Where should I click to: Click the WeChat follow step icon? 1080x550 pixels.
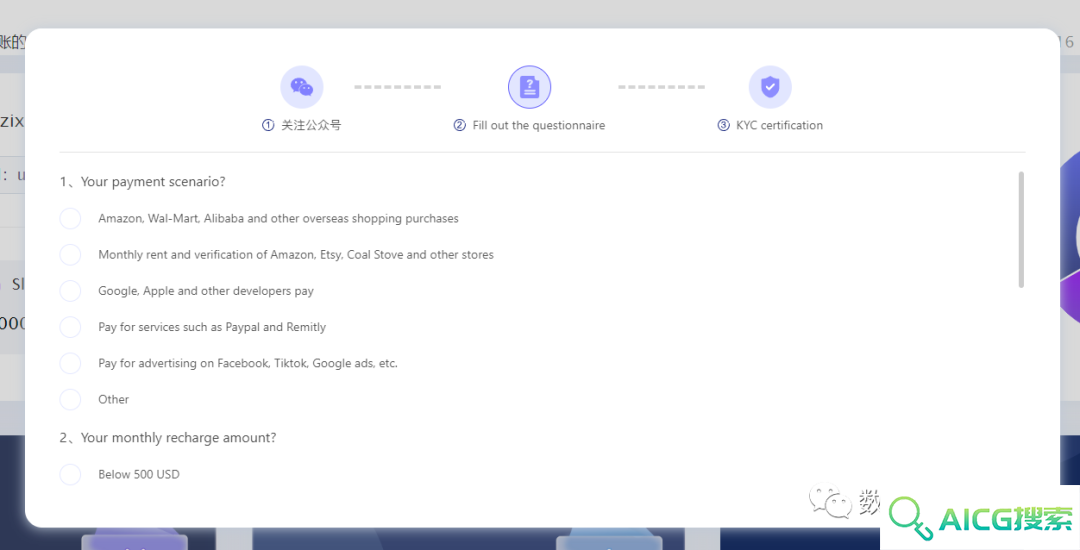coord(302,87)
